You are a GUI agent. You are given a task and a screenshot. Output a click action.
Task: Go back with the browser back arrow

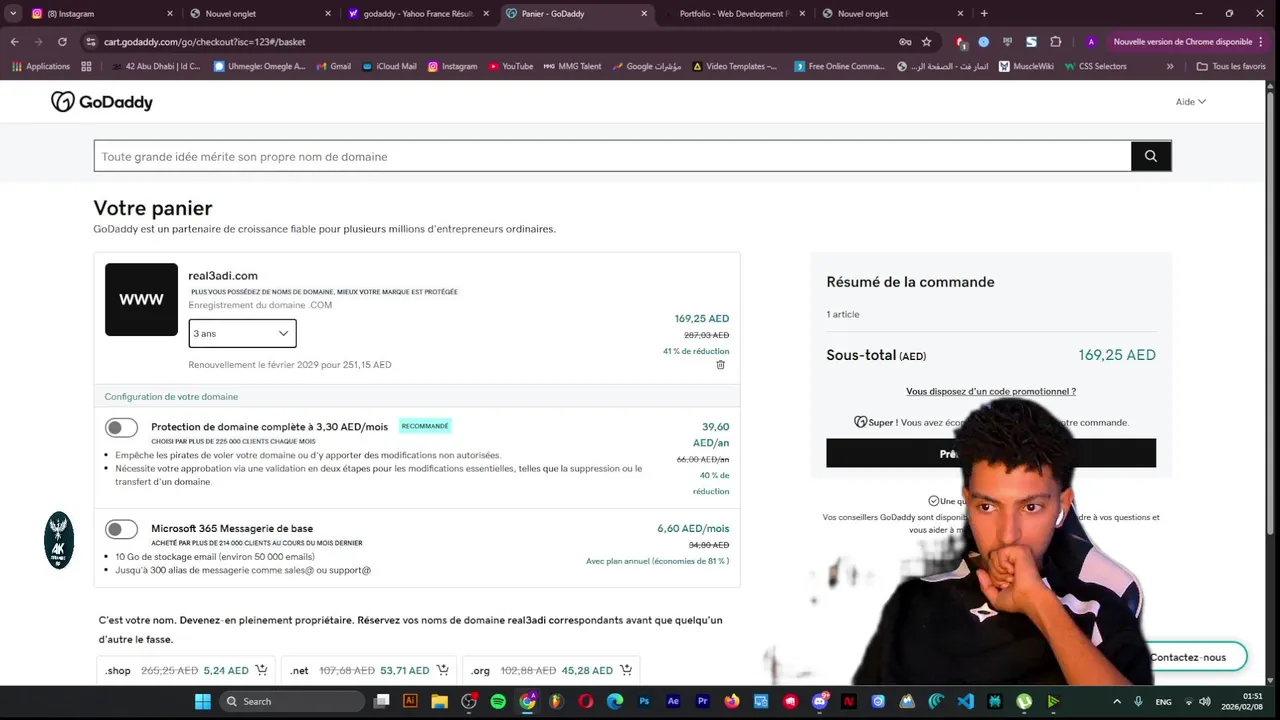[x=14, y=42]
